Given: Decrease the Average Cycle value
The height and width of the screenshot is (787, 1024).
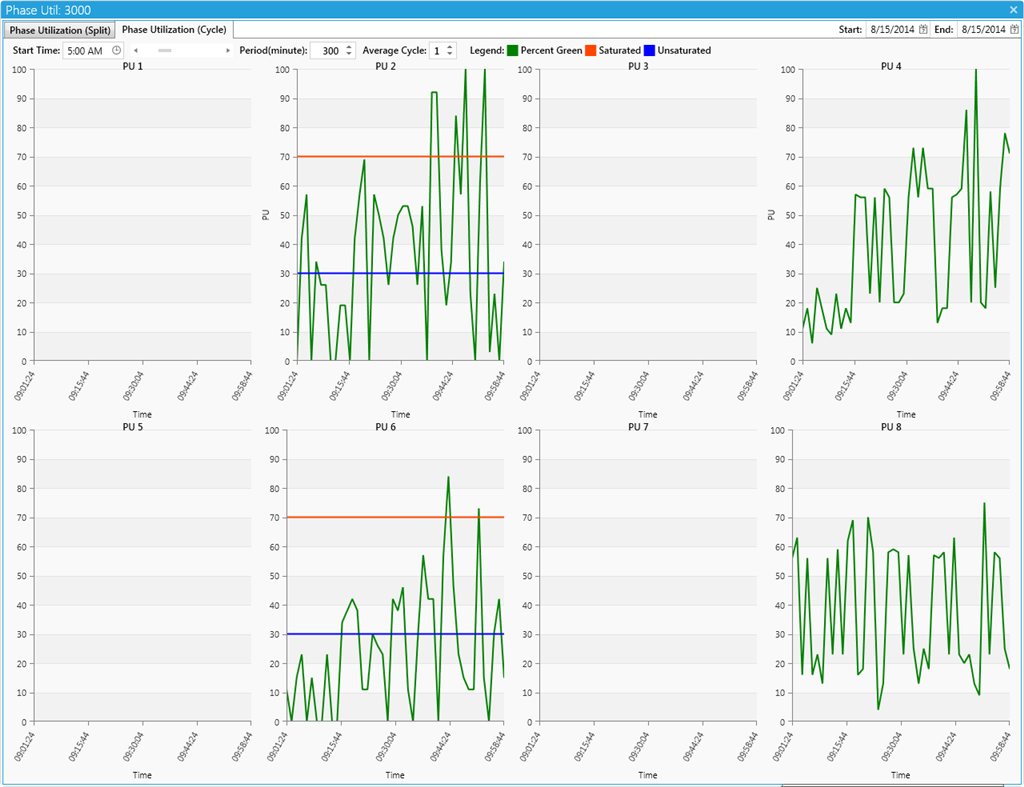Looking at the screenshot, I should pos(449,54).
